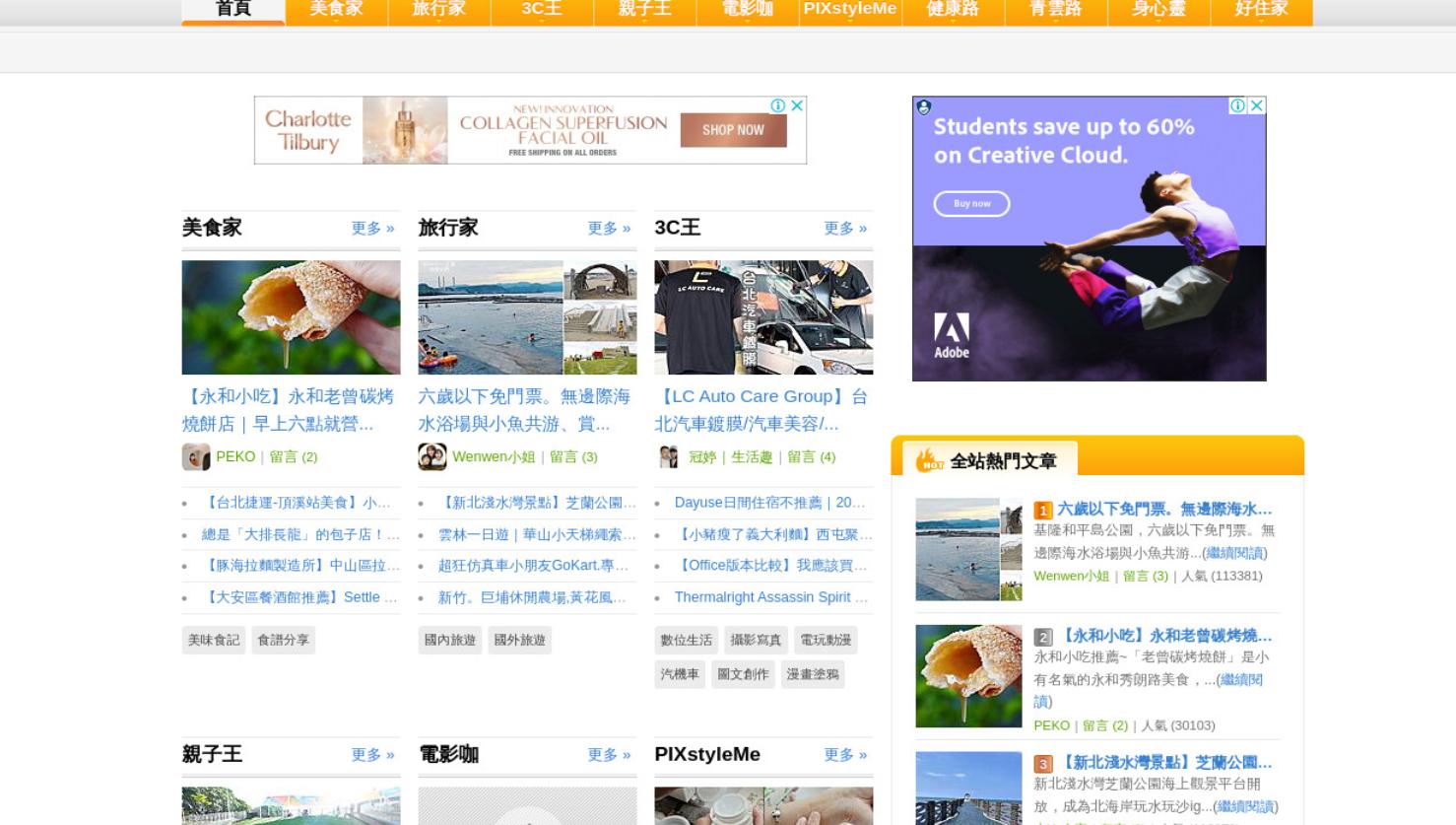Image resolution: width=1456 pixels, height=825 pixels.
Task: Expand 更多 link in 3C王 section
Action: coord(845,229)
